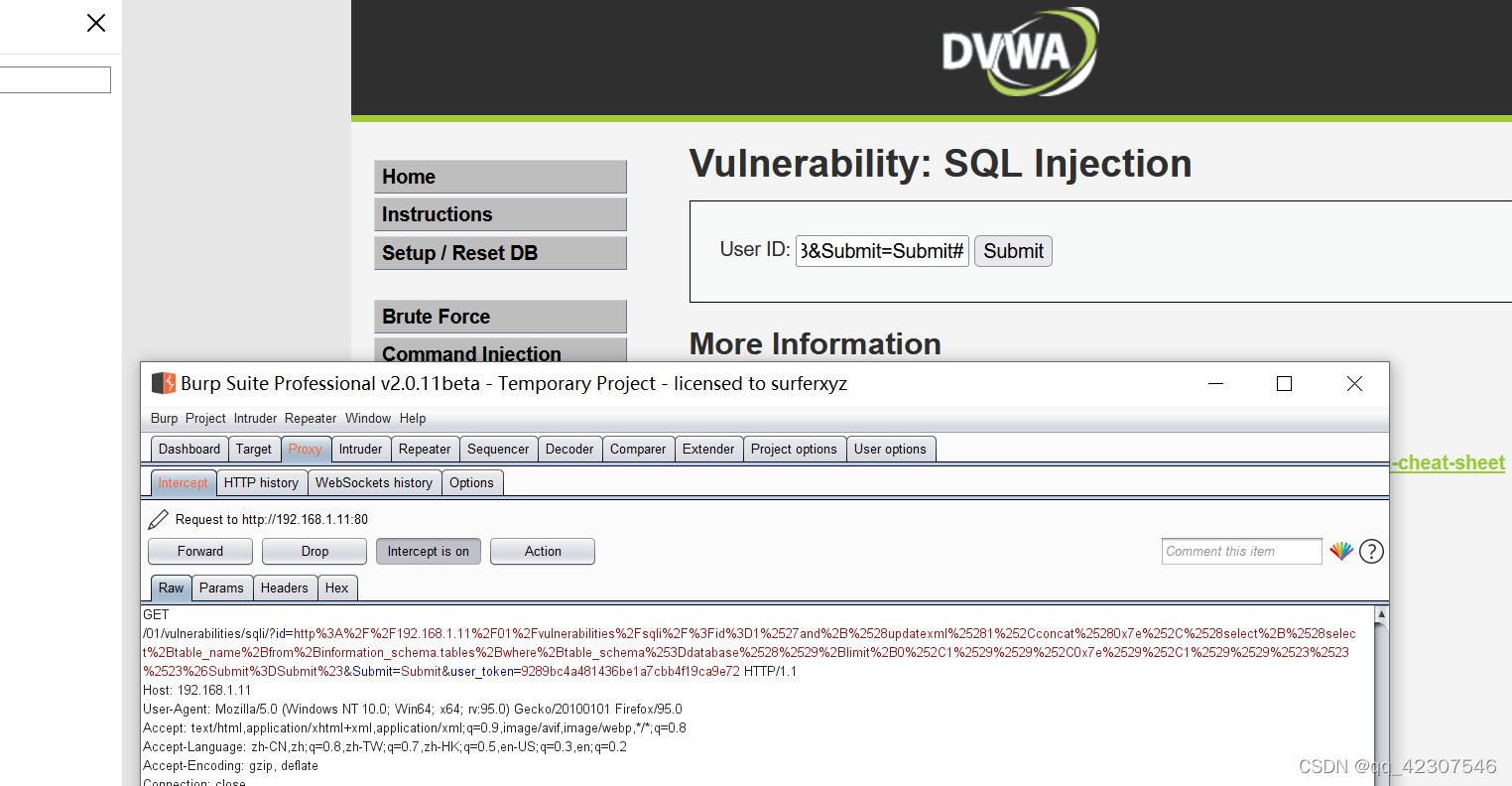This screenshot has height=786, width=1512.
Task: Switch to the Extender tab
Action: click(x=708, y=449)
